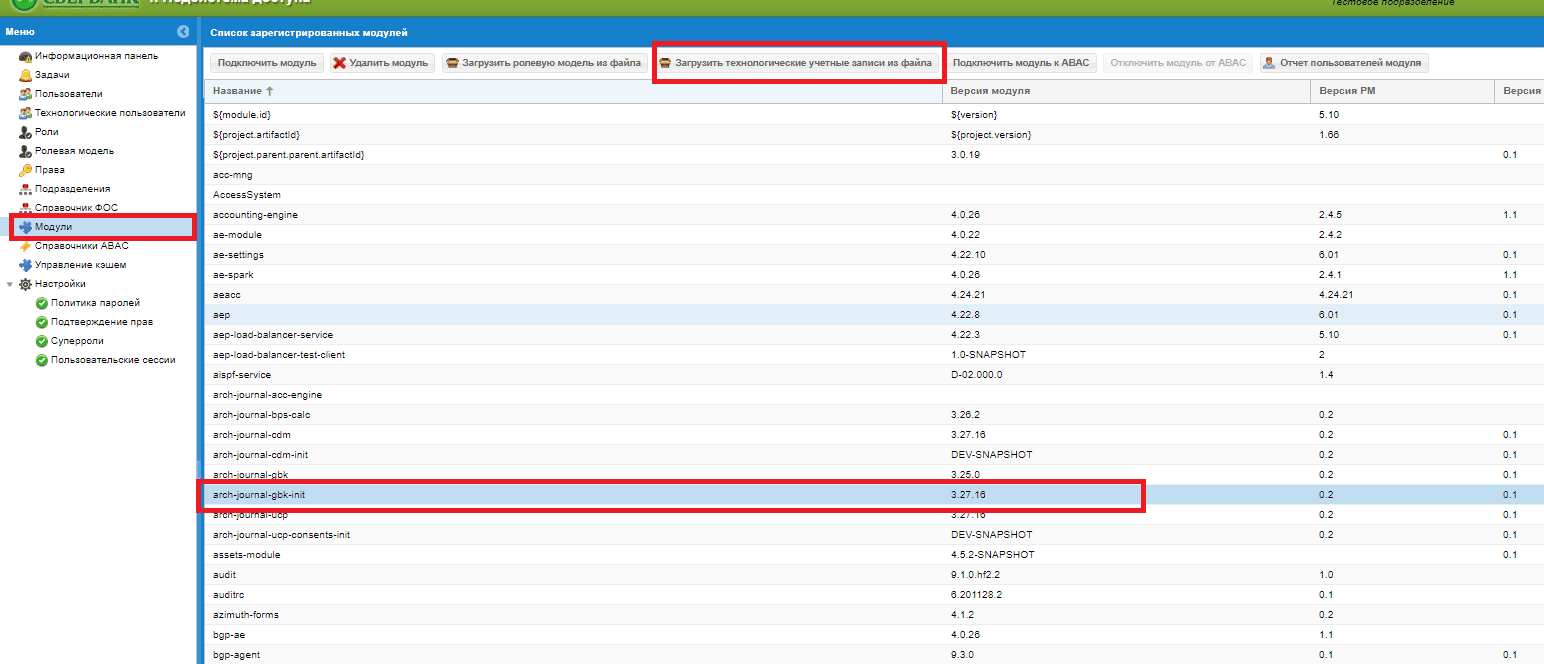
Task: Click the Права key icon
Action: 26,170
